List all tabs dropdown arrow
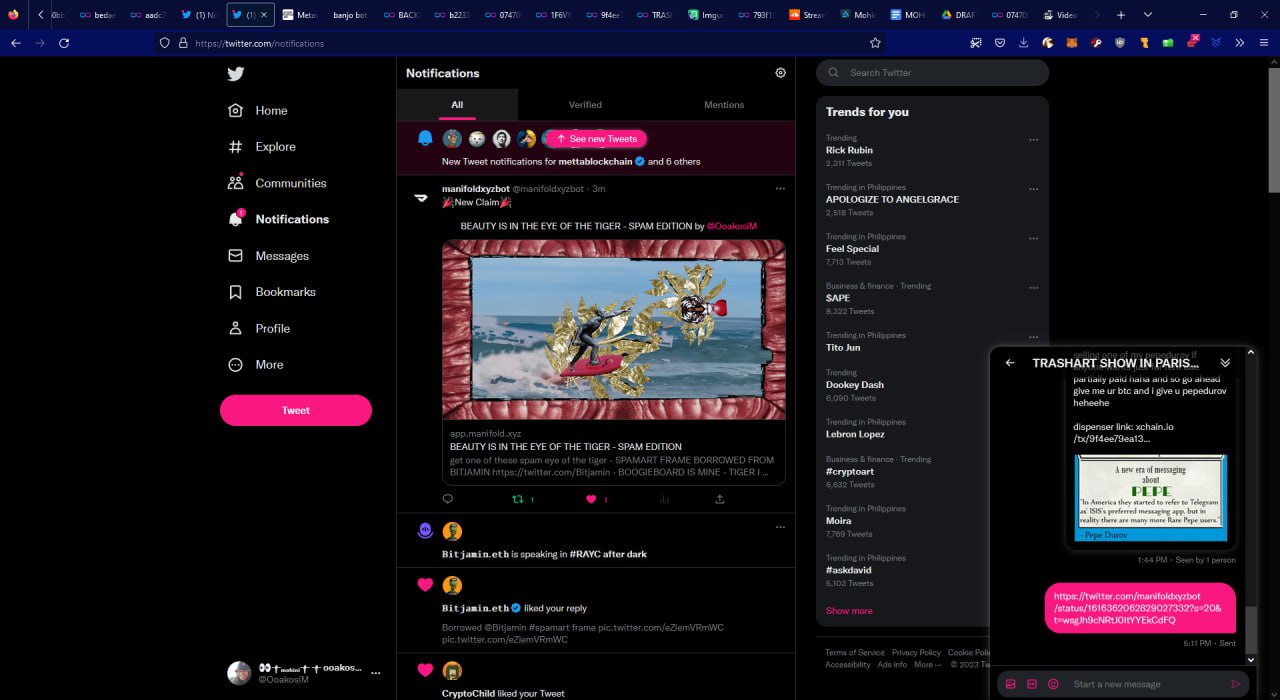The height and width of the screenshot is (700, 1280). (1147, 15)
